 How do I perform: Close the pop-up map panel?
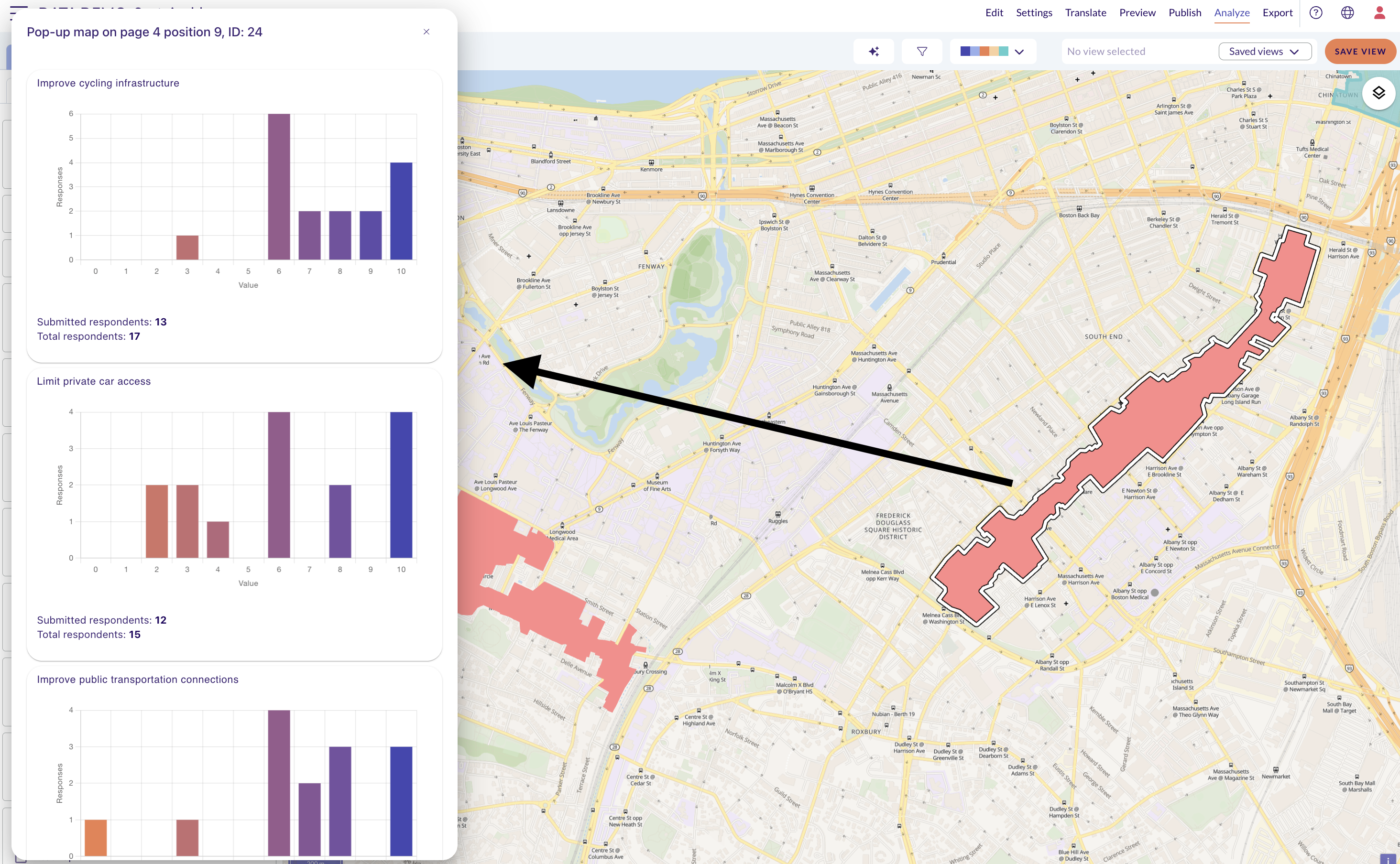click(x=427, y=32)
